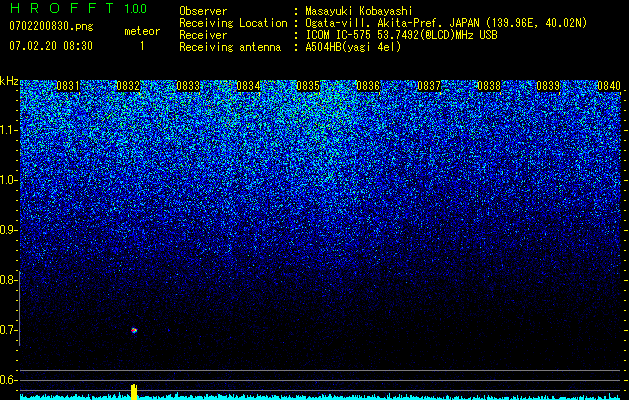Click the 0837 time marker
The width and height of the screenshot is (629, 400).
click(x=429, y=86)
